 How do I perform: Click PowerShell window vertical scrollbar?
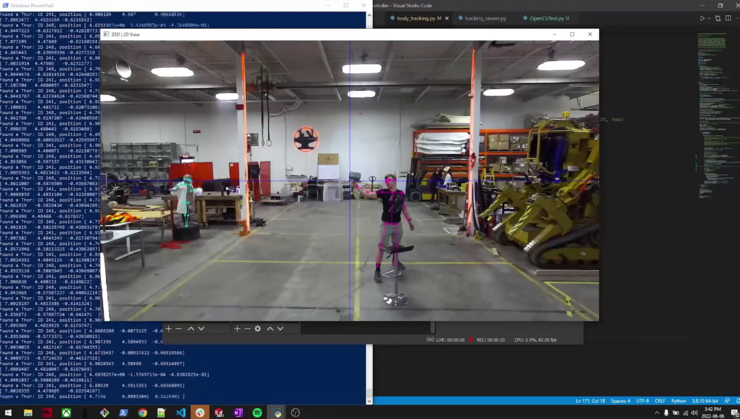[369, 208]
